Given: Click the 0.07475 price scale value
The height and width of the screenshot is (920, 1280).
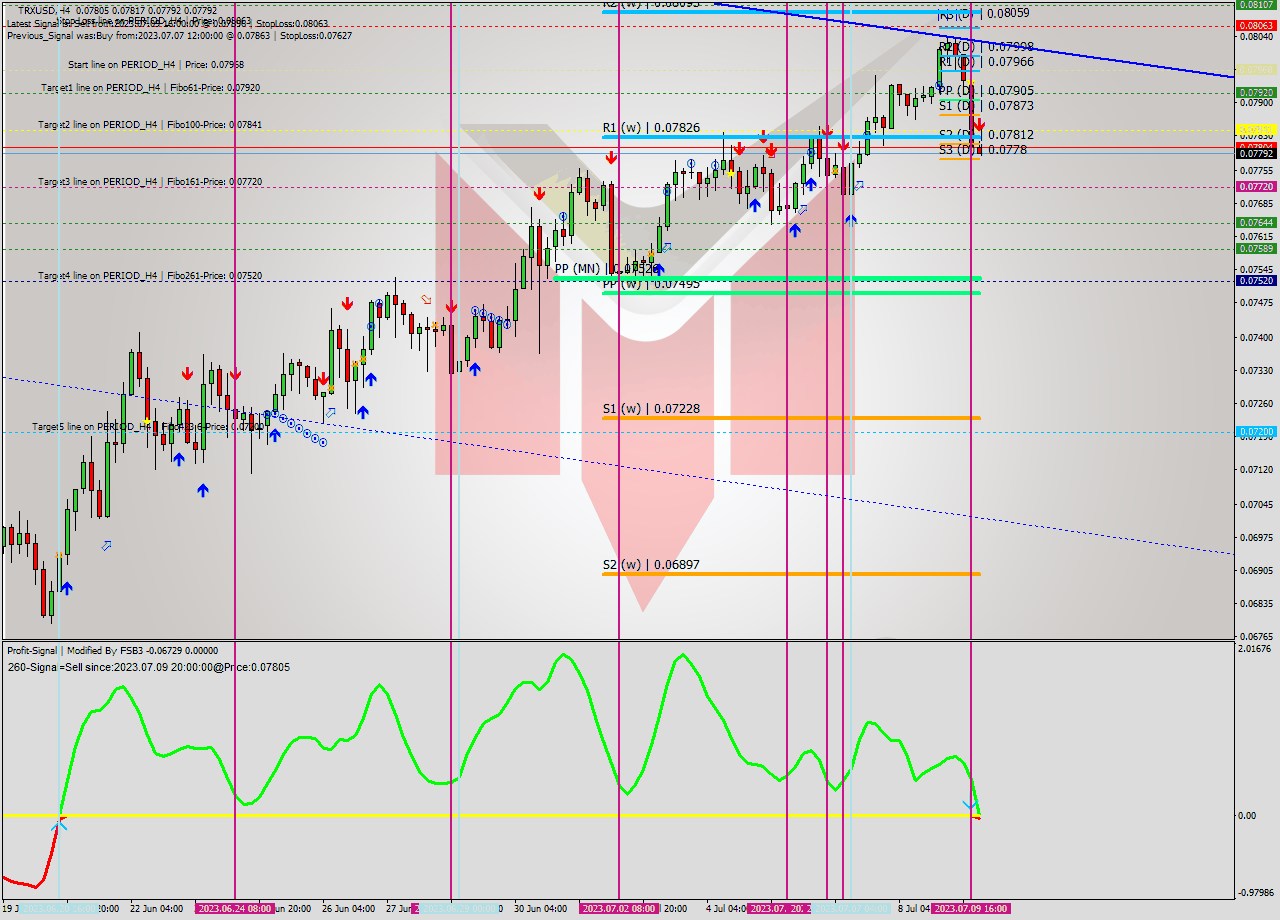Looking at the screenshot, I should pyautogui.click(x=1257, y=303).
